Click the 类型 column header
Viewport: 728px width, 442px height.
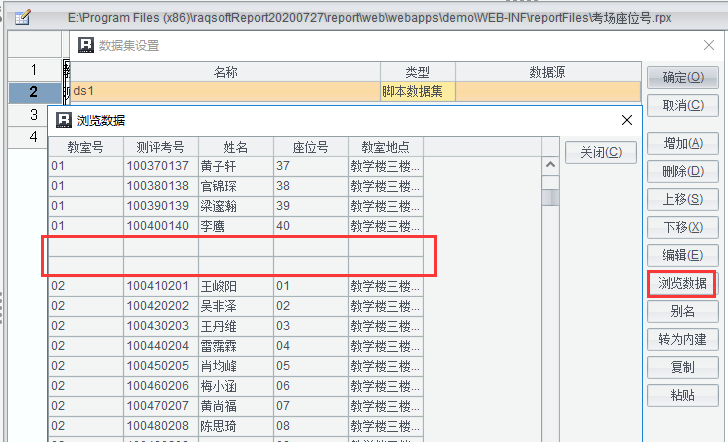[417, 72]
